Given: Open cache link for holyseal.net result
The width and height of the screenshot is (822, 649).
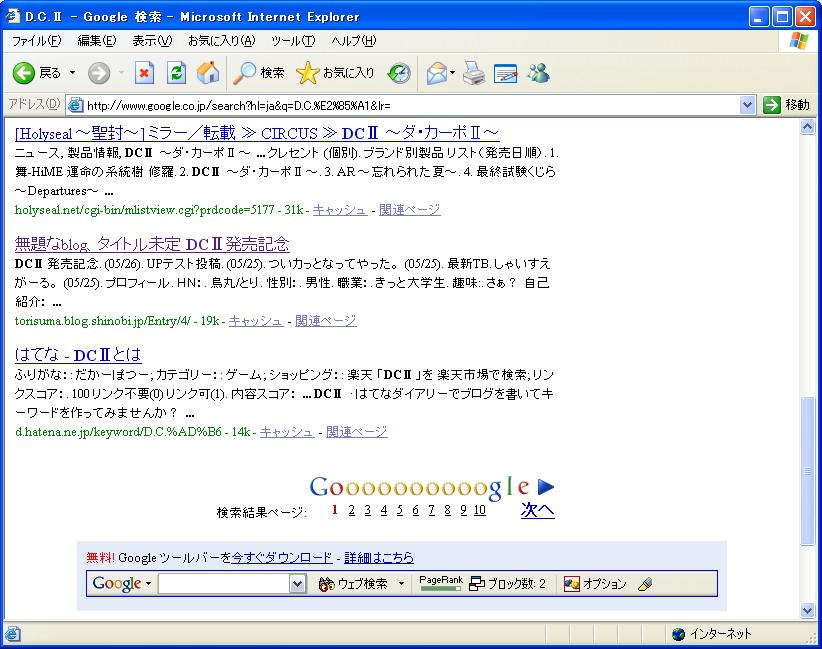Looking at the screenshot, I should 339,210.
